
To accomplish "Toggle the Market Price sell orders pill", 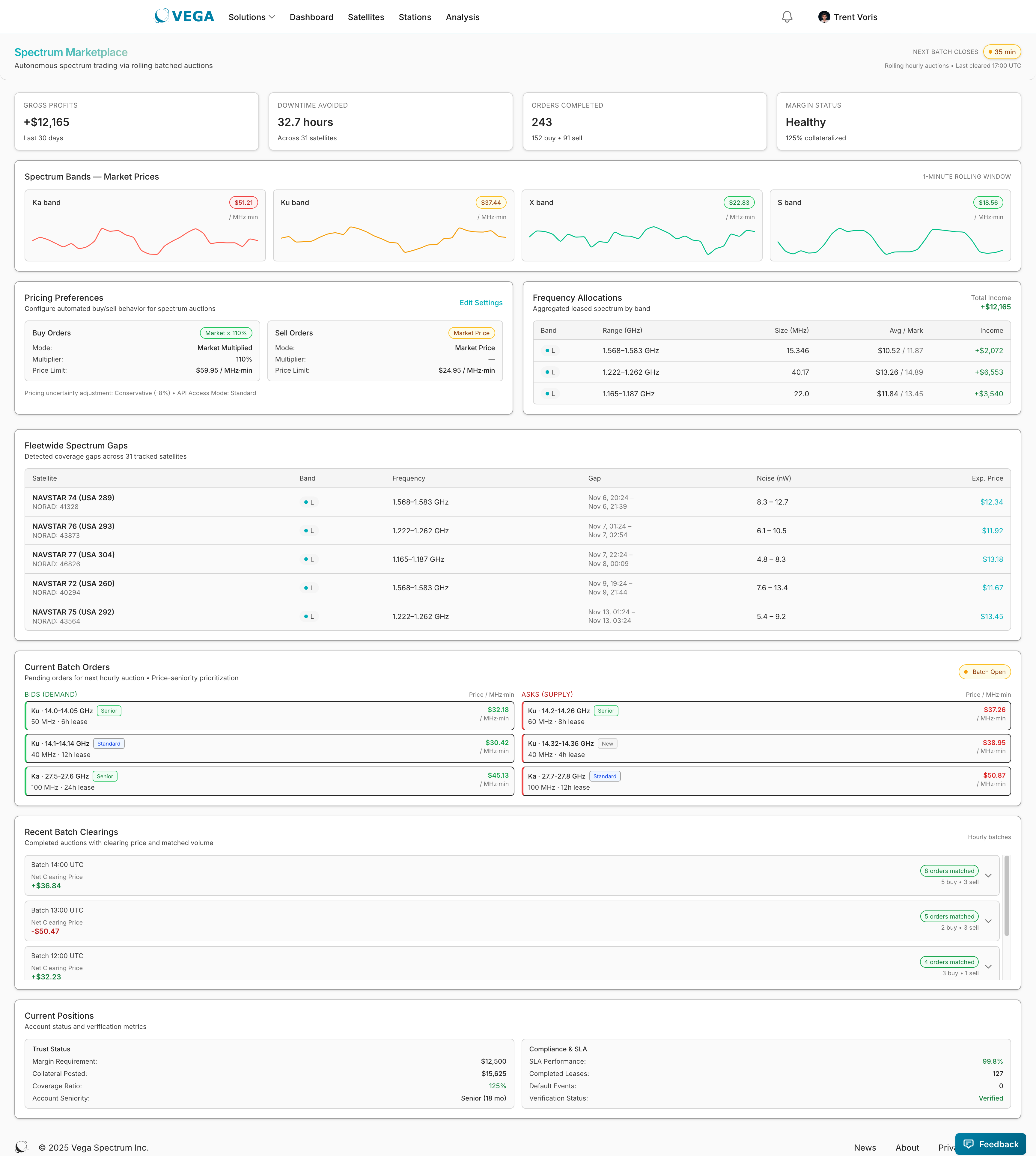I will (471, 332).
